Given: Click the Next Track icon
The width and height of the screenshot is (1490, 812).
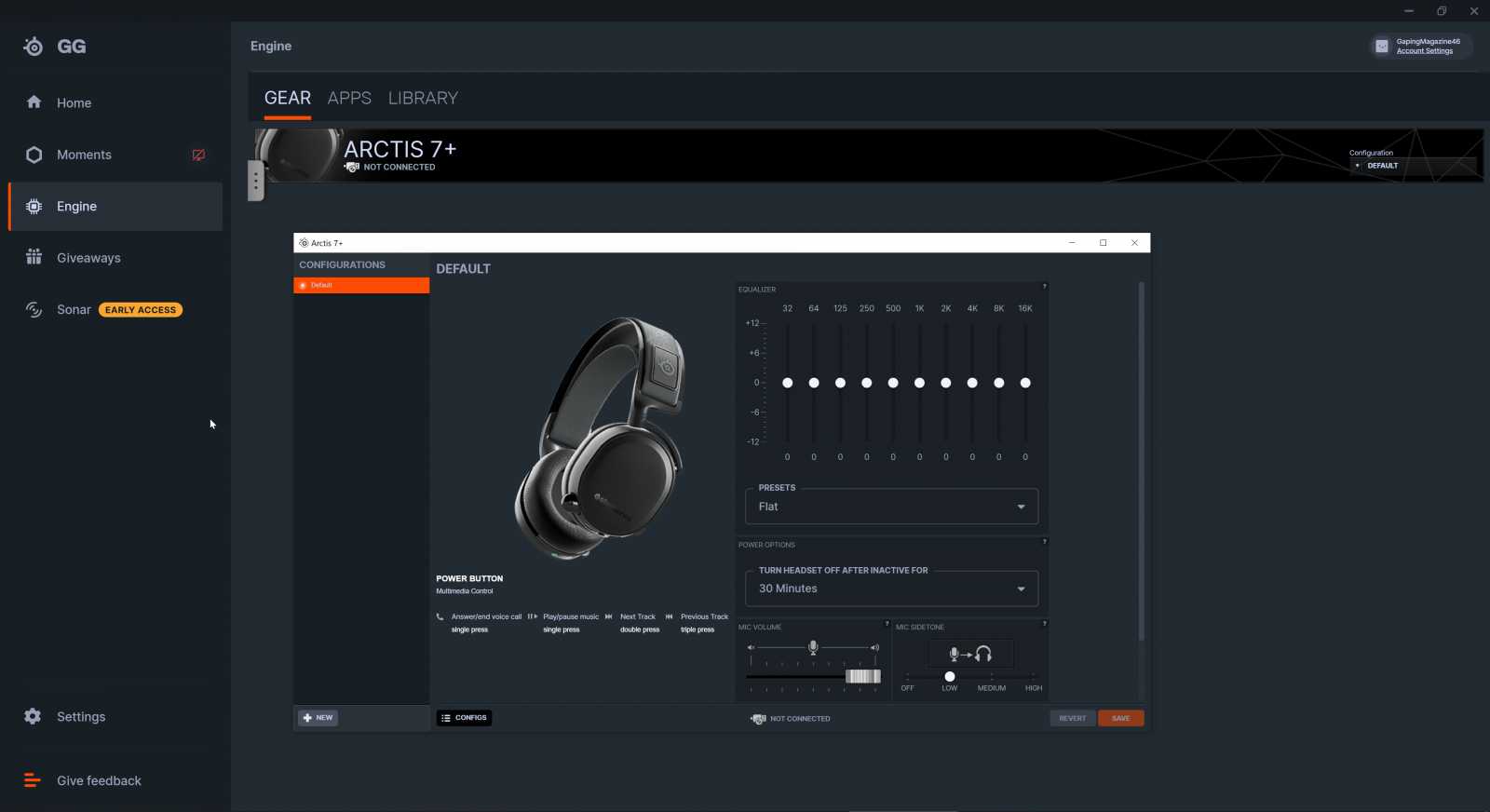Looking at the screenshot, I should click(x=609, y=616).
